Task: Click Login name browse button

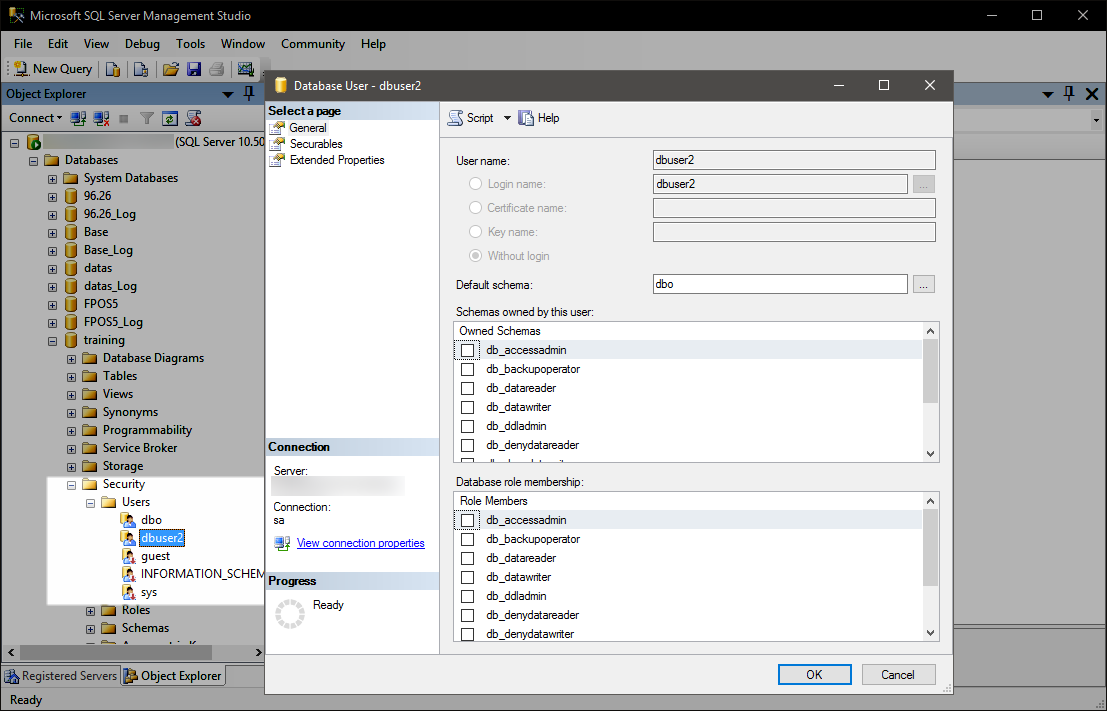Action: pos(923,184)
